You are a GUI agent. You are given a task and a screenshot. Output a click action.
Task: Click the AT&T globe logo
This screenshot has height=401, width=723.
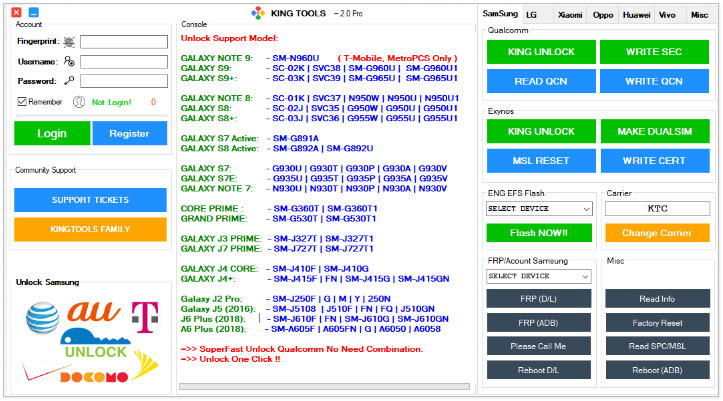(42, 318)
